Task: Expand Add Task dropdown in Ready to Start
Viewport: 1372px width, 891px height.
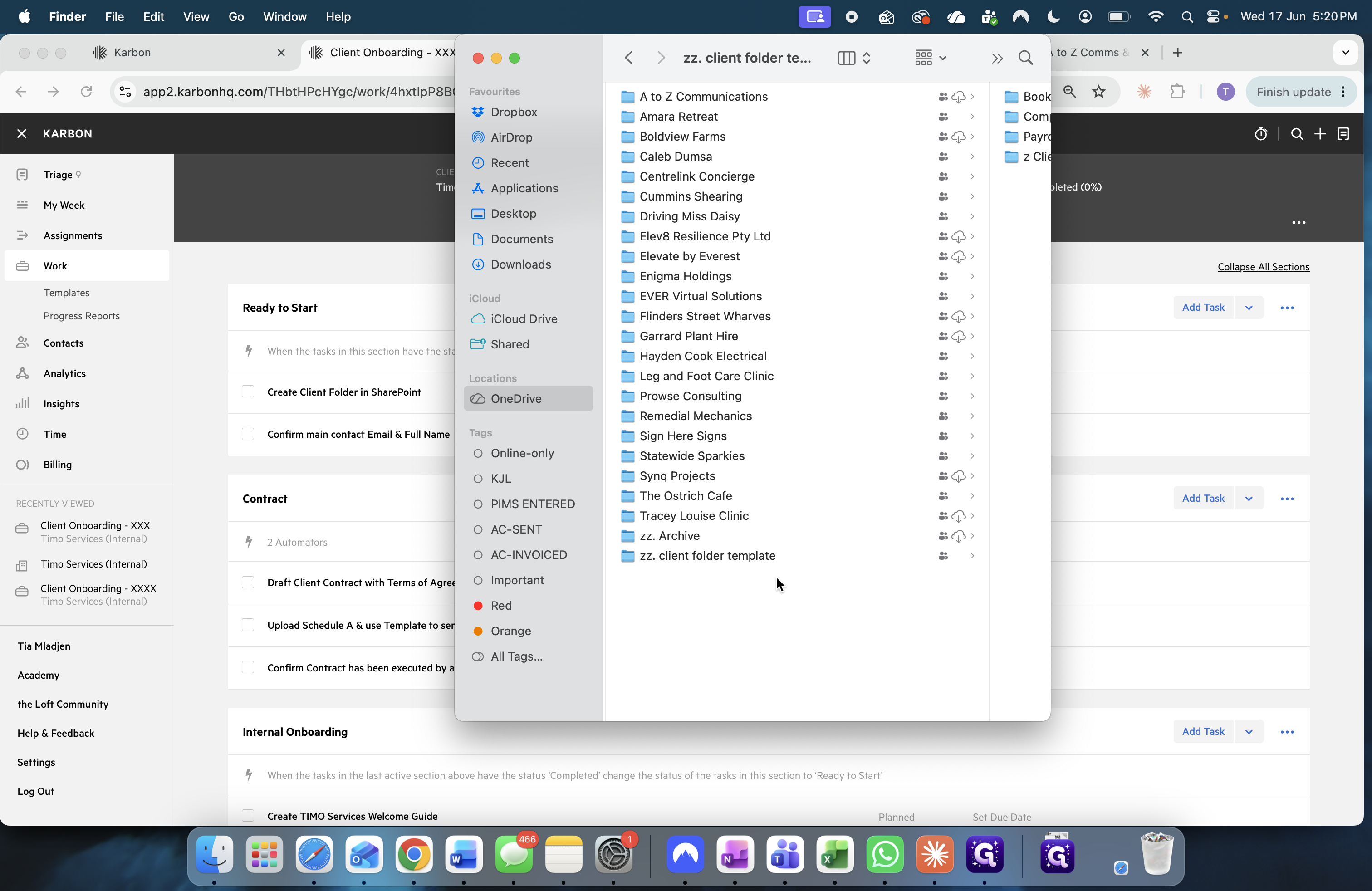Action: click(x=1249, y=307)
